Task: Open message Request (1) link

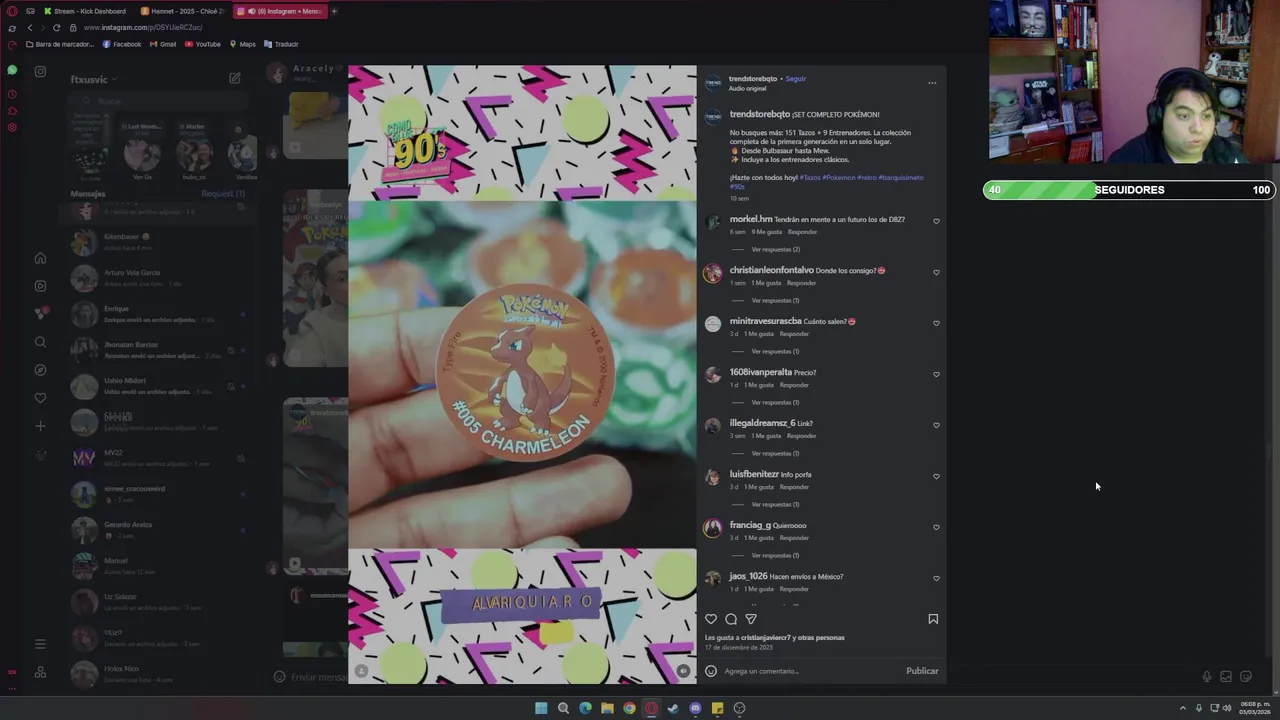Action: (223, 193)
